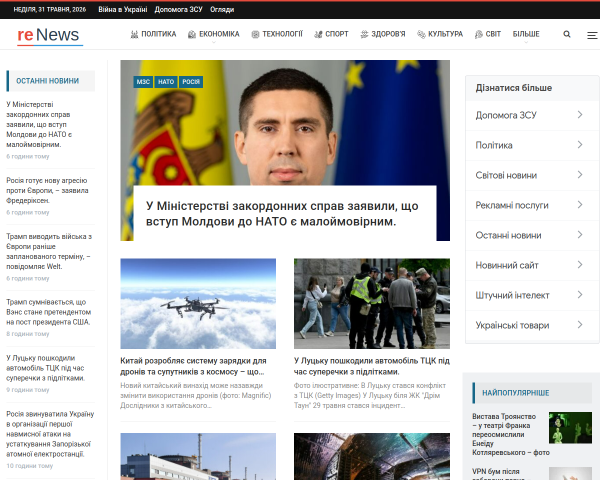
Task: Click chevron next to Новинний сайт
Action: pyautogui.click(x=580, y=265)
